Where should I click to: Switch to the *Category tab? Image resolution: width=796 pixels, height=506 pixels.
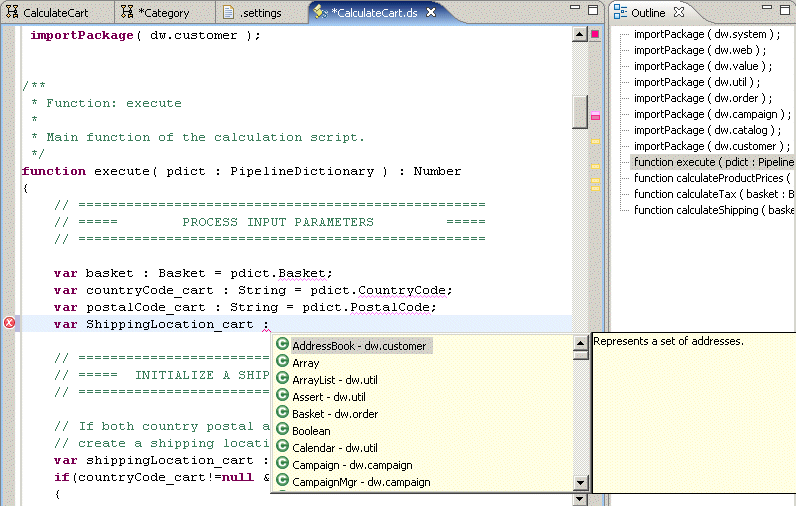click(161, 13)
